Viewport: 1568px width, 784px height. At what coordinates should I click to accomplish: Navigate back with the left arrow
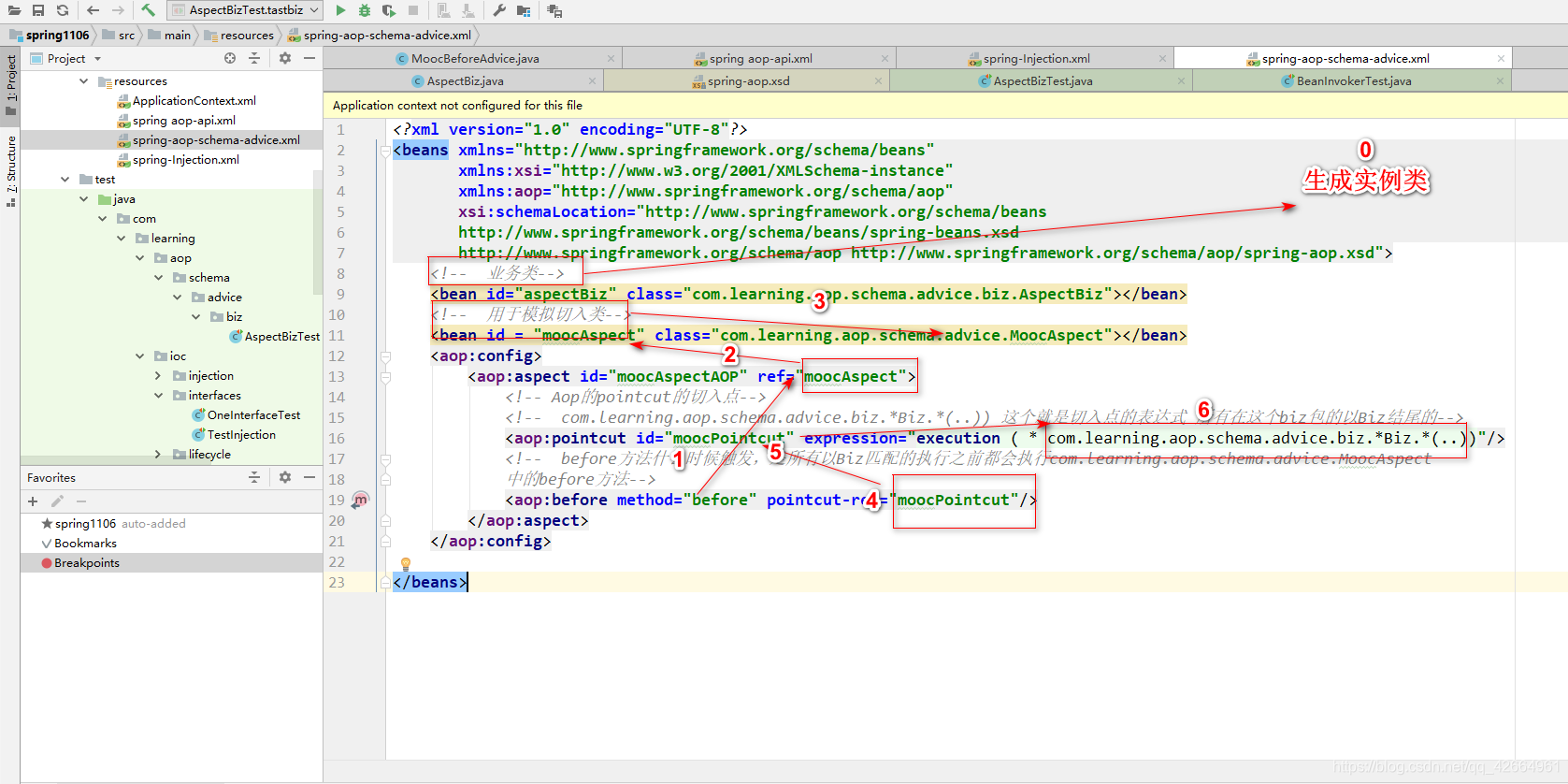click(93, 10)
